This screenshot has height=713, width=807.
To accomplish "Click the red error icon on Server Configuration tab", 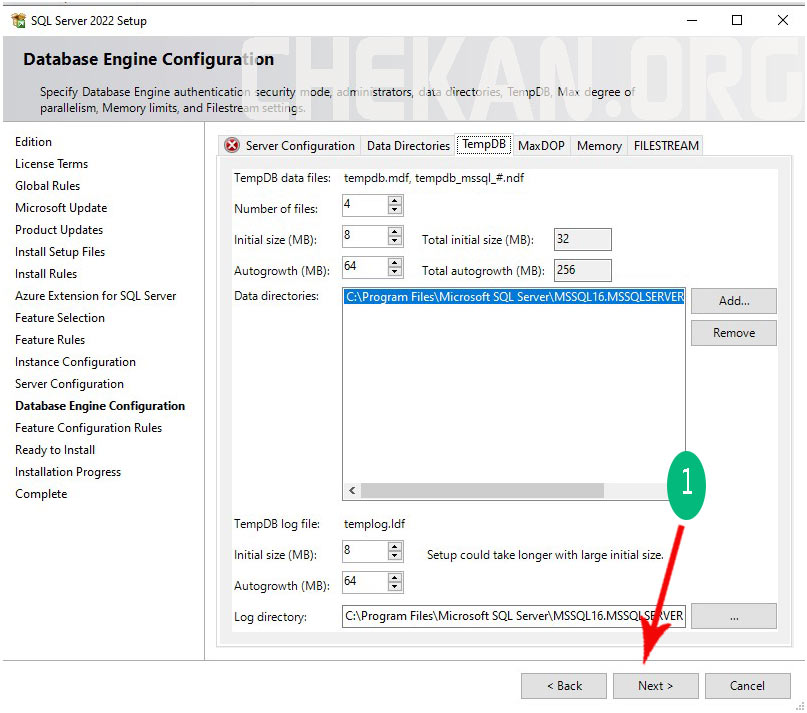I will tap(232, 146).
